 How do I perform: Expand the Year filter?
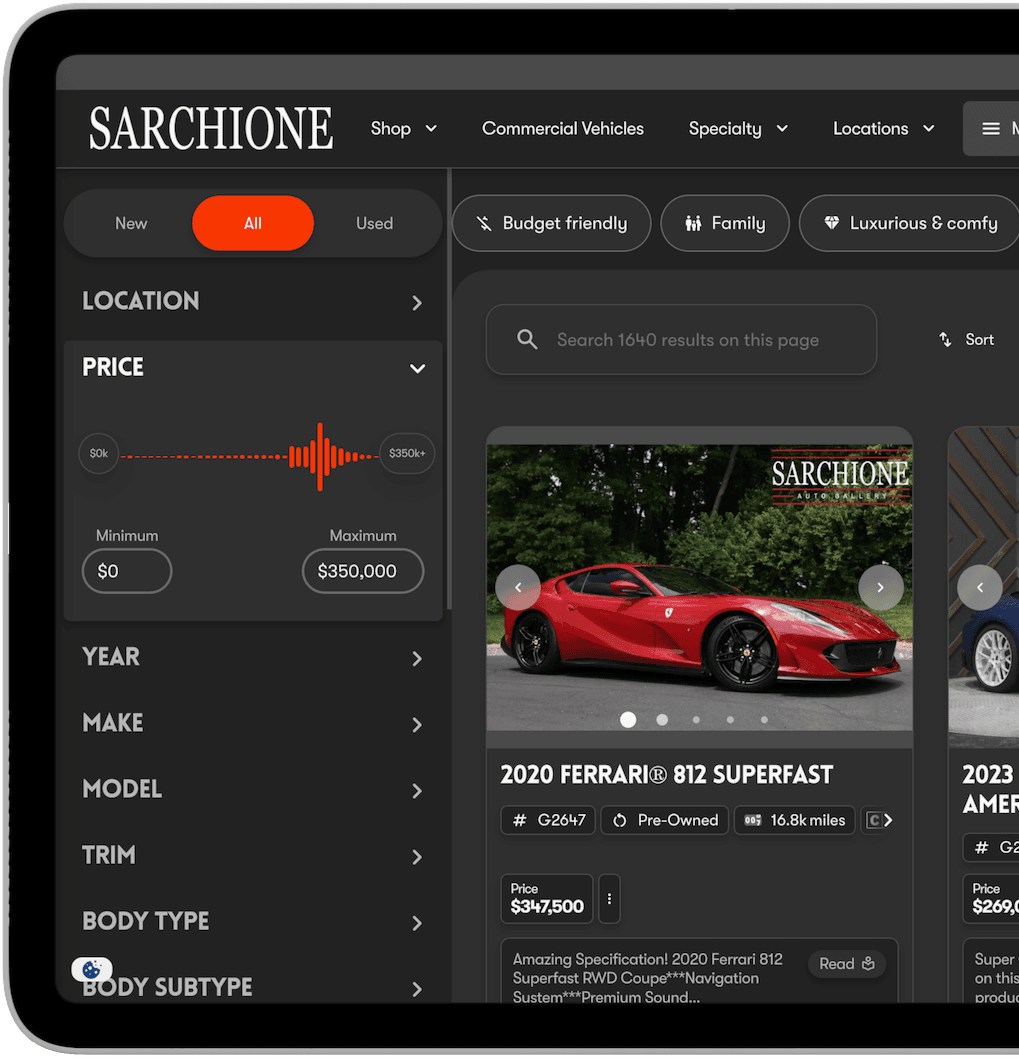[x=253, y=658]
